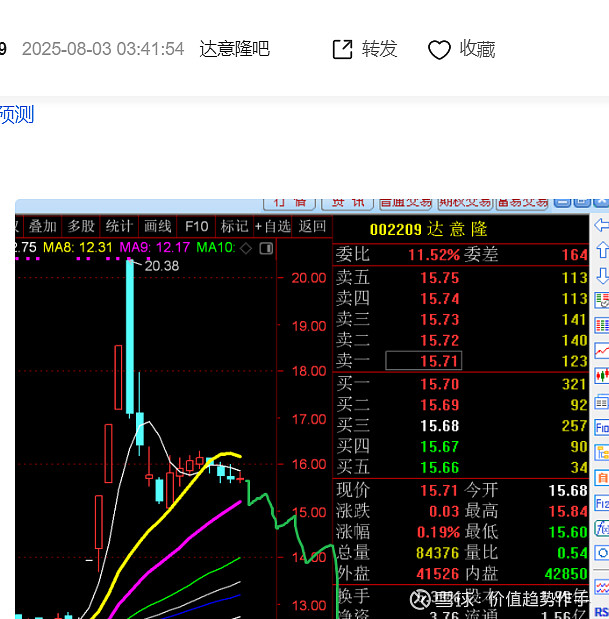Click the 买二 price 15.69
The image size is (609, 619).
(x=439, y=405)
